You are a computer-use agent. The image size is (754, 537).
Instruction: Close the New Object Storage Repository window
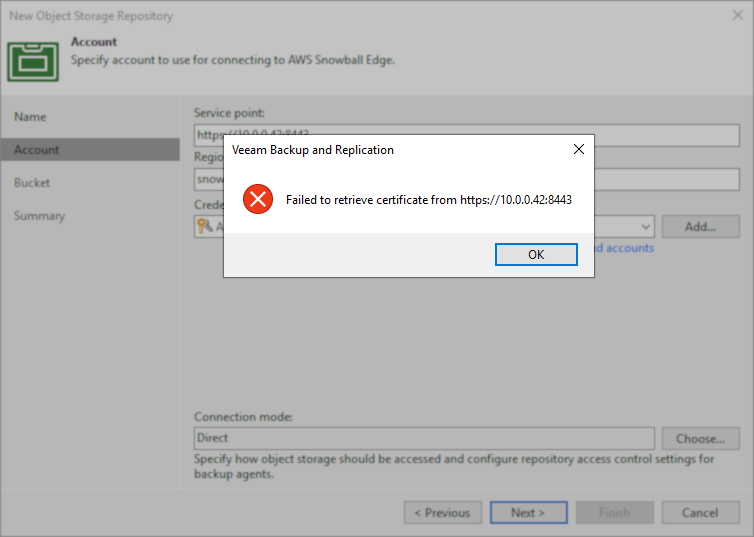click(738, 15)
